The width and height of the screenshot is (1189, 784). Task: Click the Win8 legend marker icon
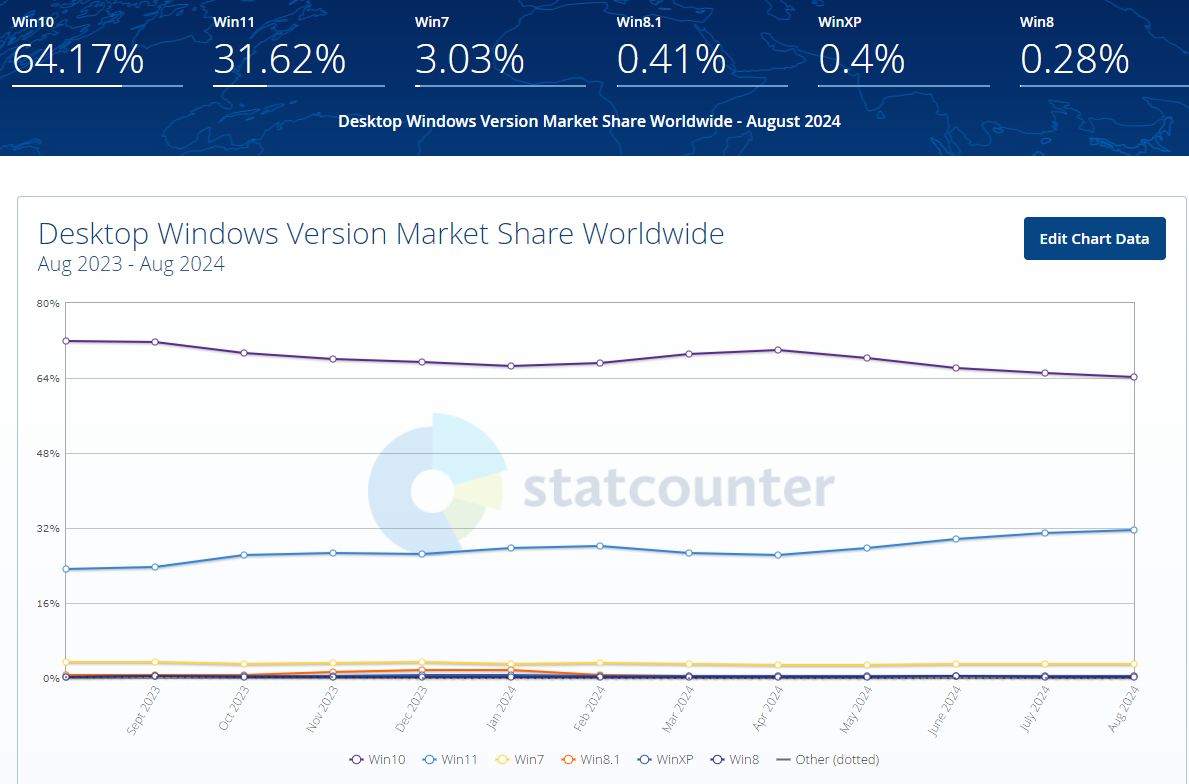point(718,759)
